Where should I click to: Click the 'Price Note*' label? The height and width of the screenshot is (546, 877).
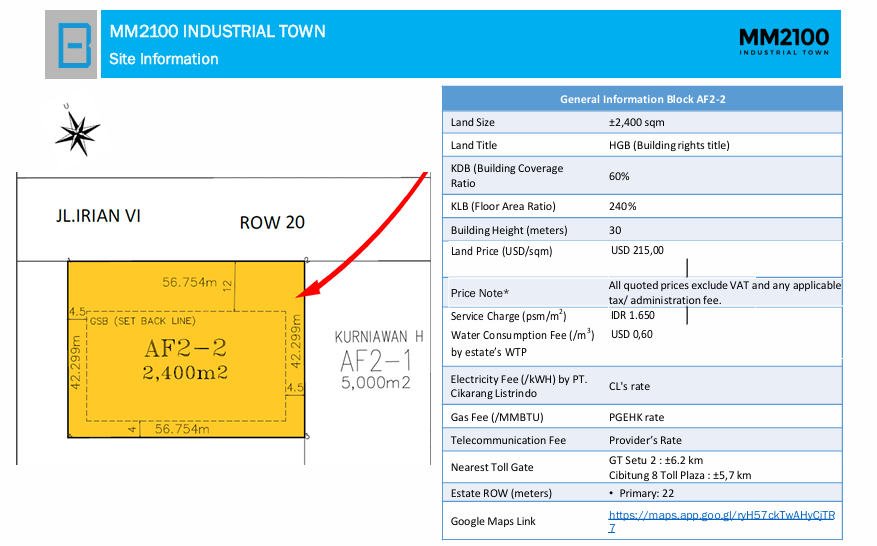click(x=480, y=293)
